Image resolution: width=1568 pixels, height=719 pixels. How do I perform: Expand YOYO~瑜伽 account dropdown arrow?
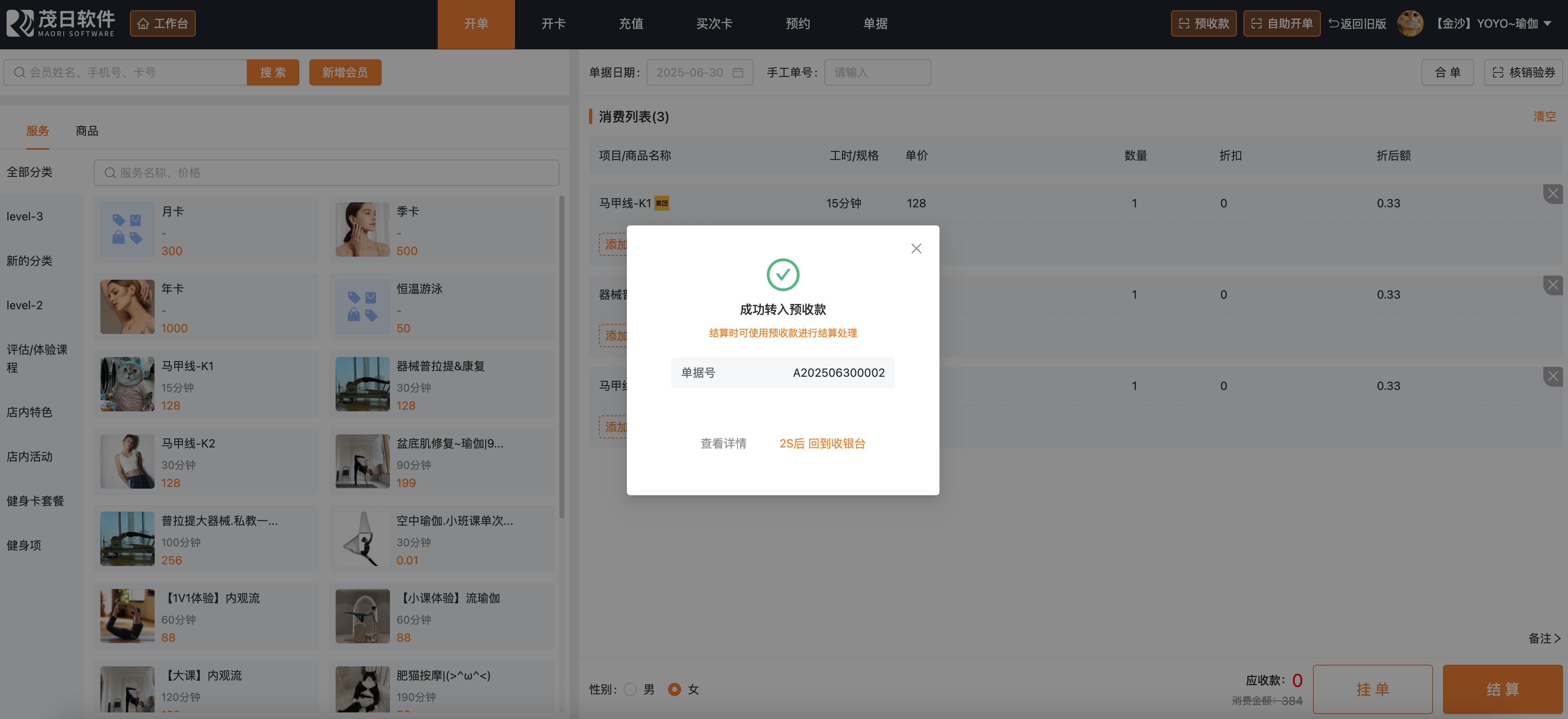click(1547, 24)
